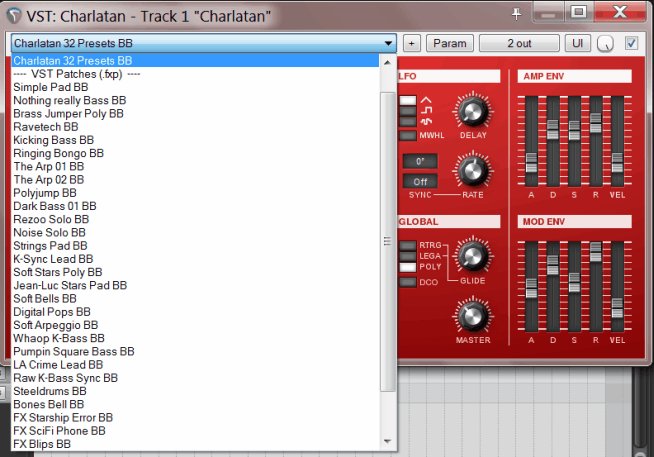This screenshot has width=654, height=457.
Task: Toggle the MWHL switch in LFO
Action: pos(407,136)
